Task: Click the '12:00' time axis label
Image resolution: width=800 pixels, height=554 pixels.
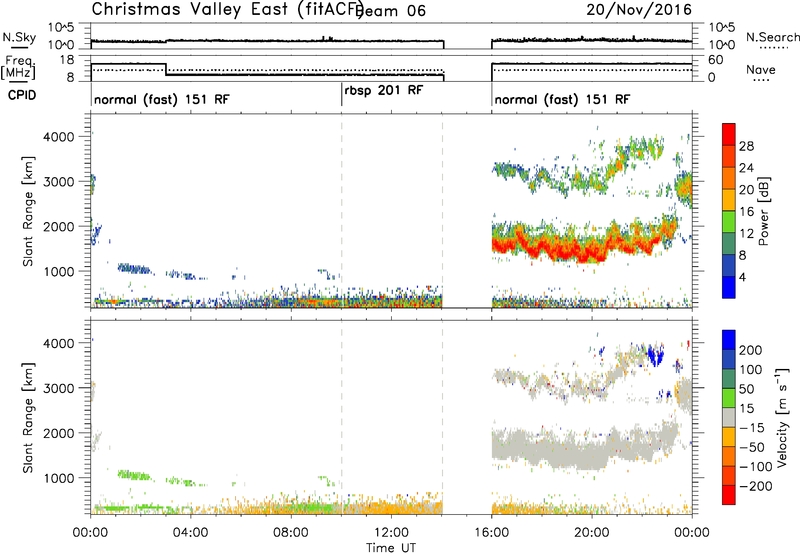Action: click(x=391, y=533)
